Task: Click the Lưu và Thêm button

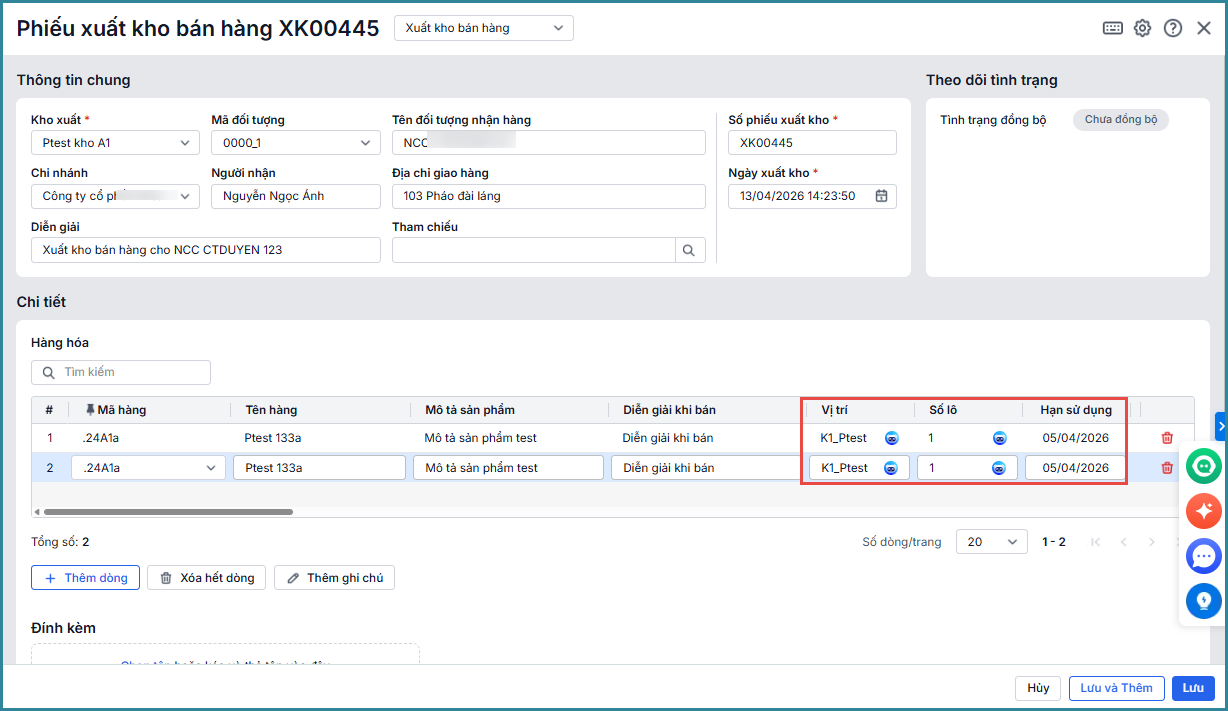Action: point(1117,688)
